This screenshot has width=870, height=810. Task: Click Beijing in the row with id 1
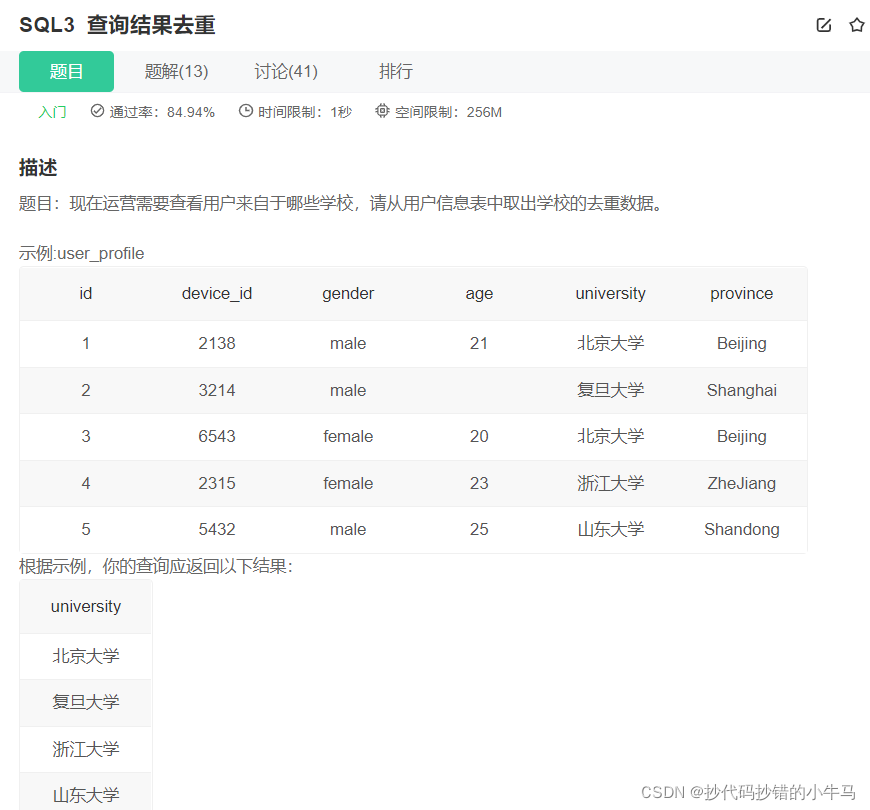pyautogui.click(x=742, y=343)
